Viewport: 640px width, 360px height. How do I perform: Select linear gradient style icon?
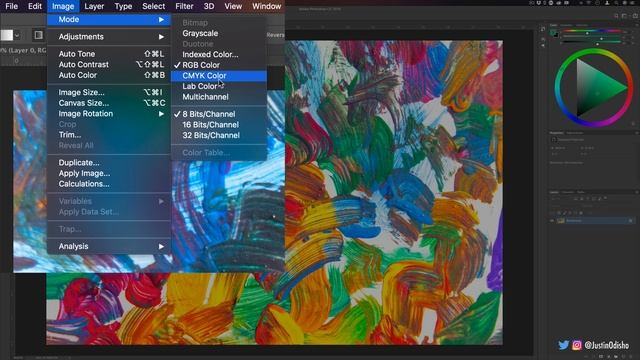click(x=38, y=35)
